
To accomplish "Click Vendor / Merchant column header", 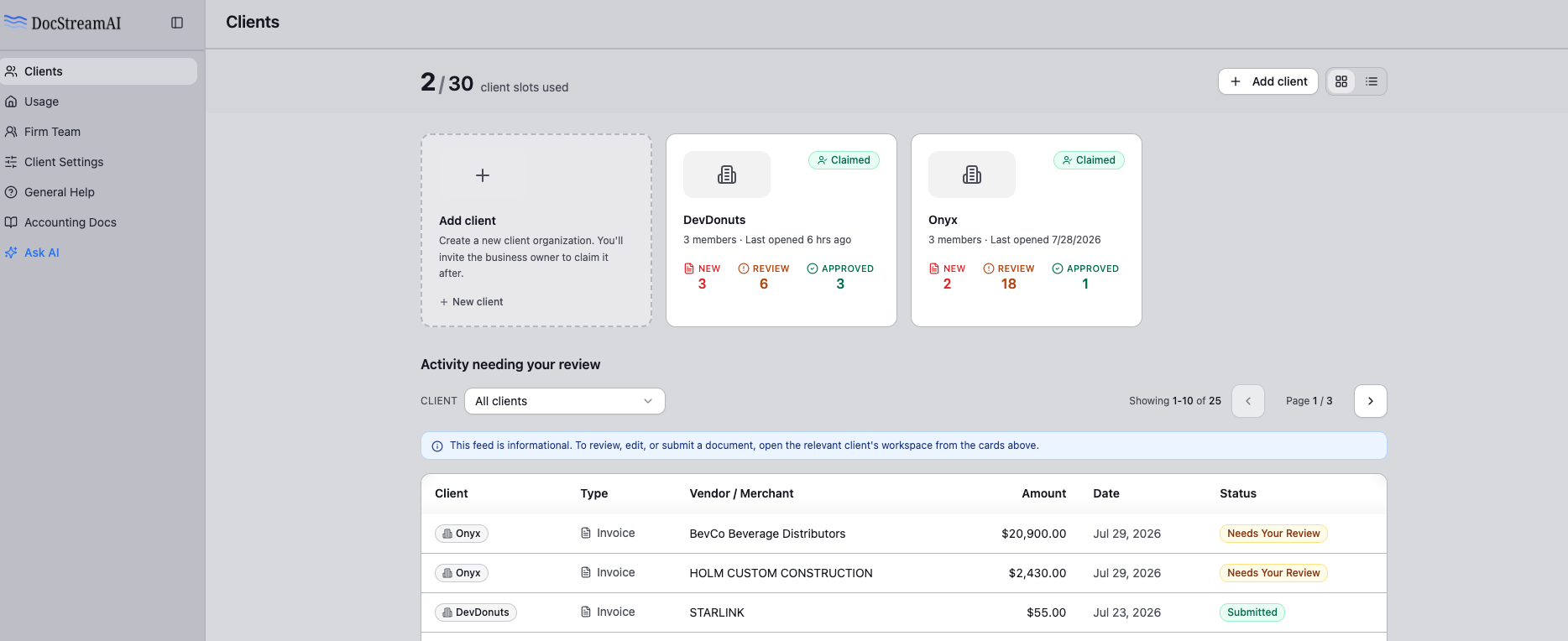I will 741,493.
